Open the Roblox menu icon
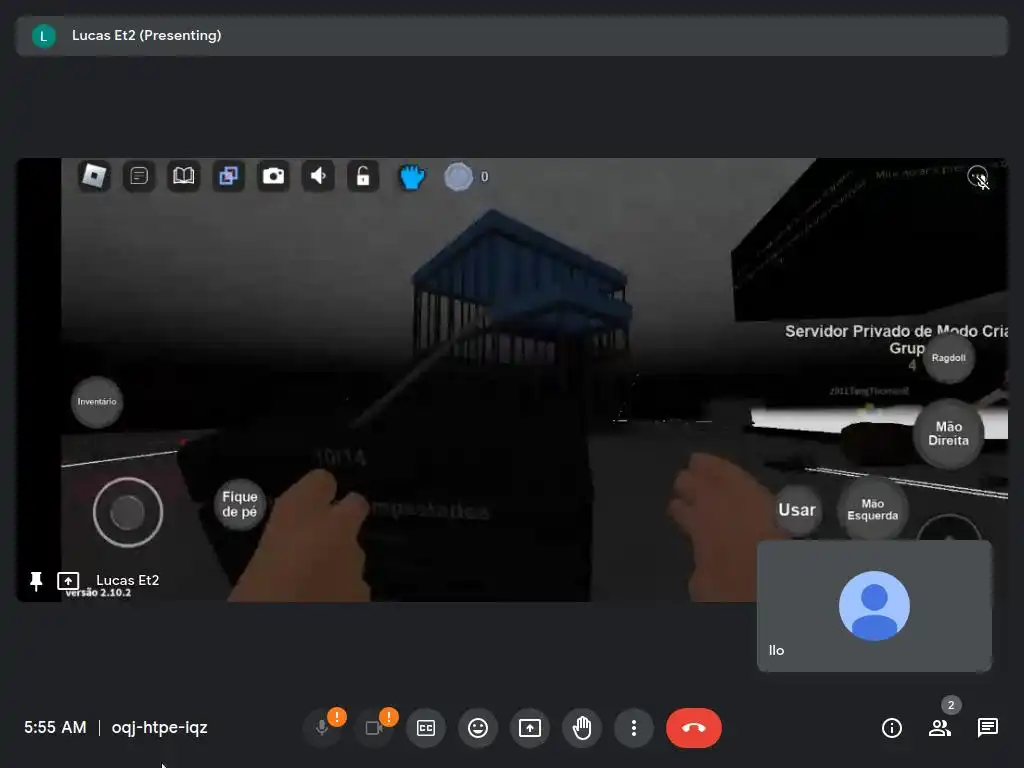Screen dimensions: 1024x768 [94, 176]
